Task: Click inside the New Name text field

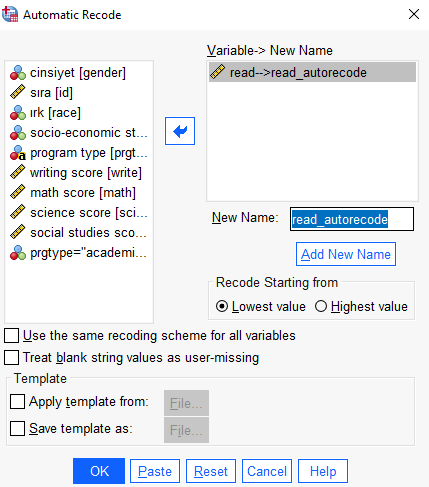Action: point(352,219)
